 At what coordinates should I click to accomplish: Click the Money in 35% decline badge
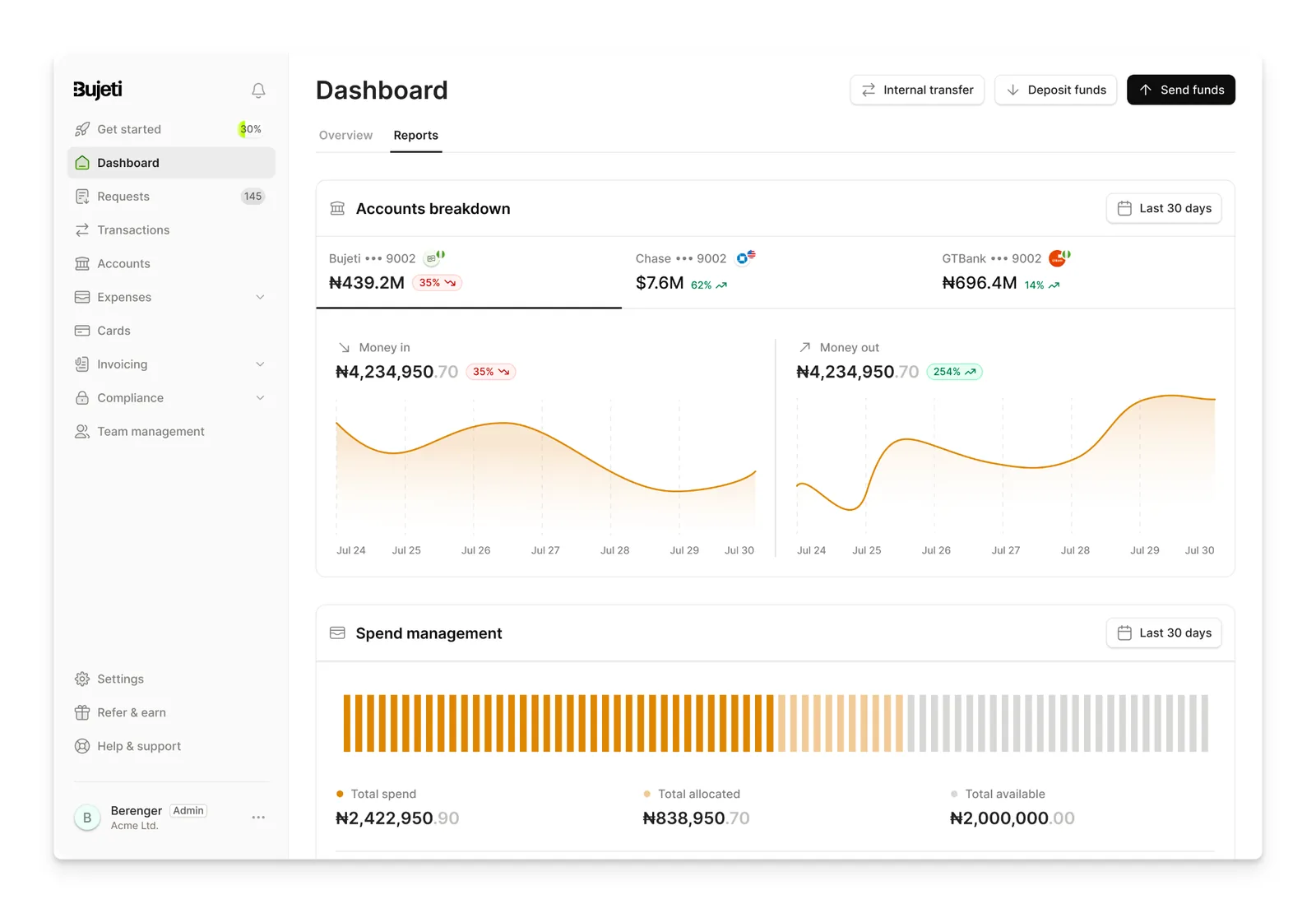click(491, 373)
